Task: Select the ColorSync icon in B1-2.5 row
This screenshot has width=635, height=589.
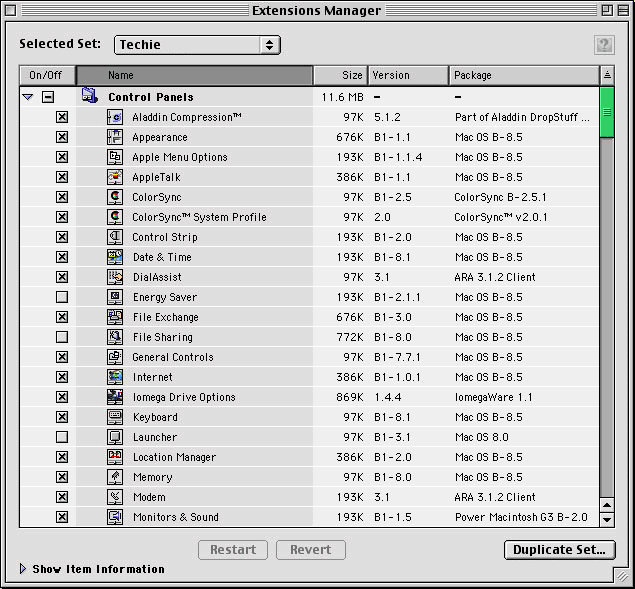Action: tap(115, 197)
